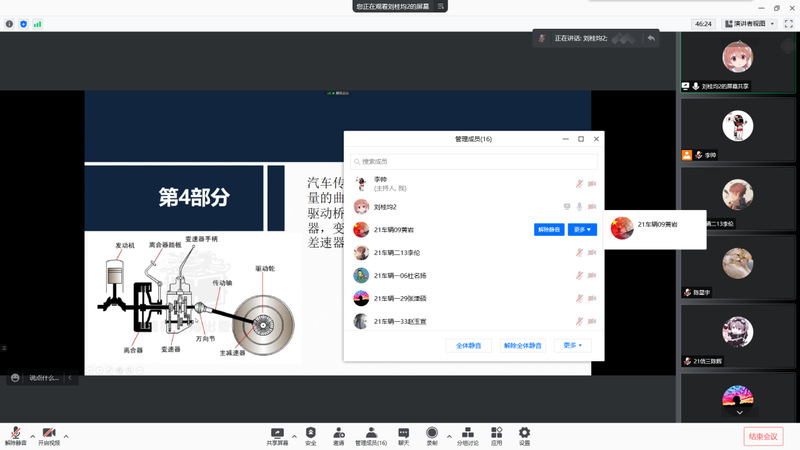Toggle 解除静音 microphone in bottom toolbar
The width and height of the screenshot is (800, 450).
tap(16, 434)
